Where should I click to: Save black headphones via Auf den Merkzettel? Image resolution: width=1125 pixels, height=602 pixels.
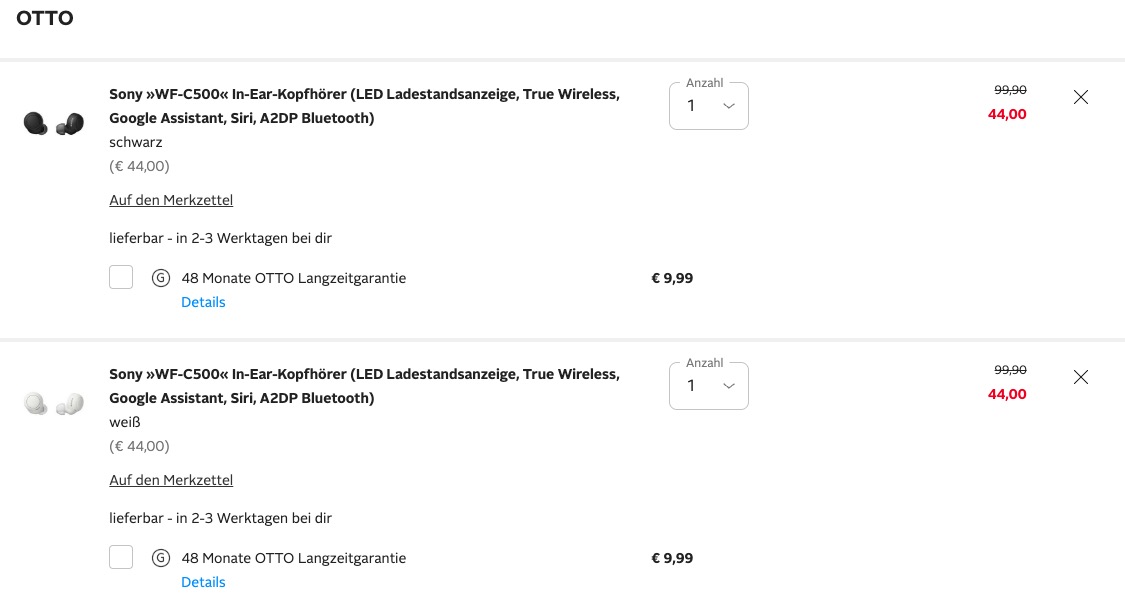click(171, 200)
